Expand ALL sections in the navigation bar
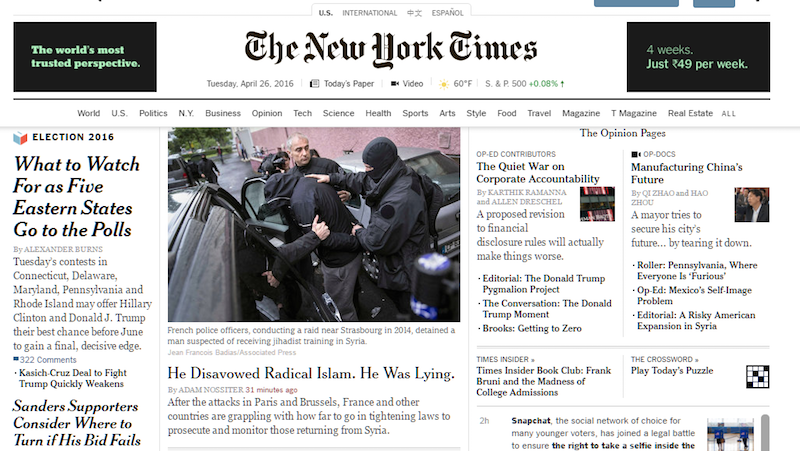Viewport: 800px width, 451px height. pos(729,114)
